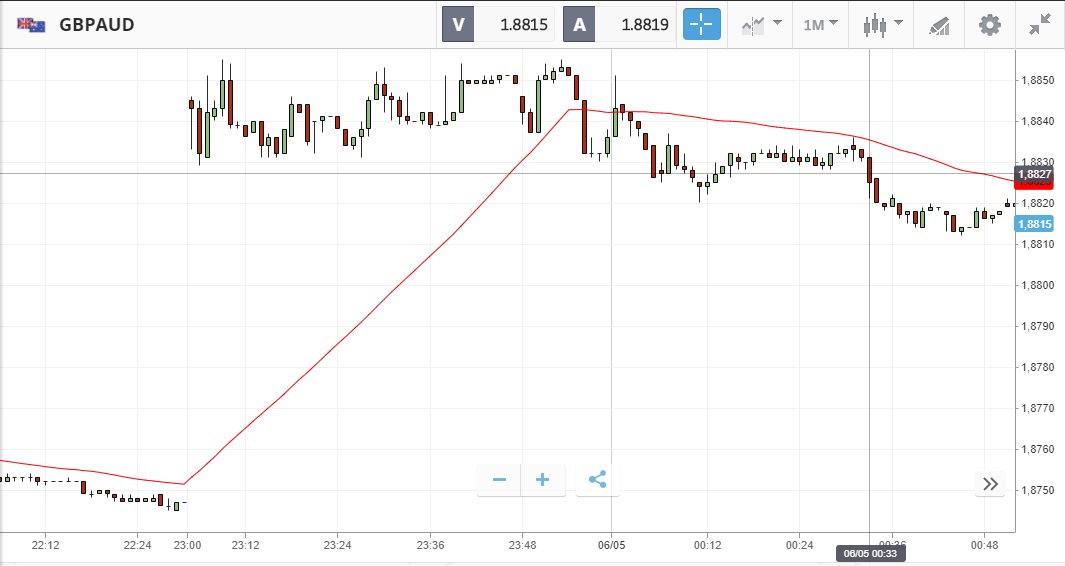This screenshot has width=1065, height=566.
Task: Click the V sell price 1.8815 button
Action: (498, 24)
